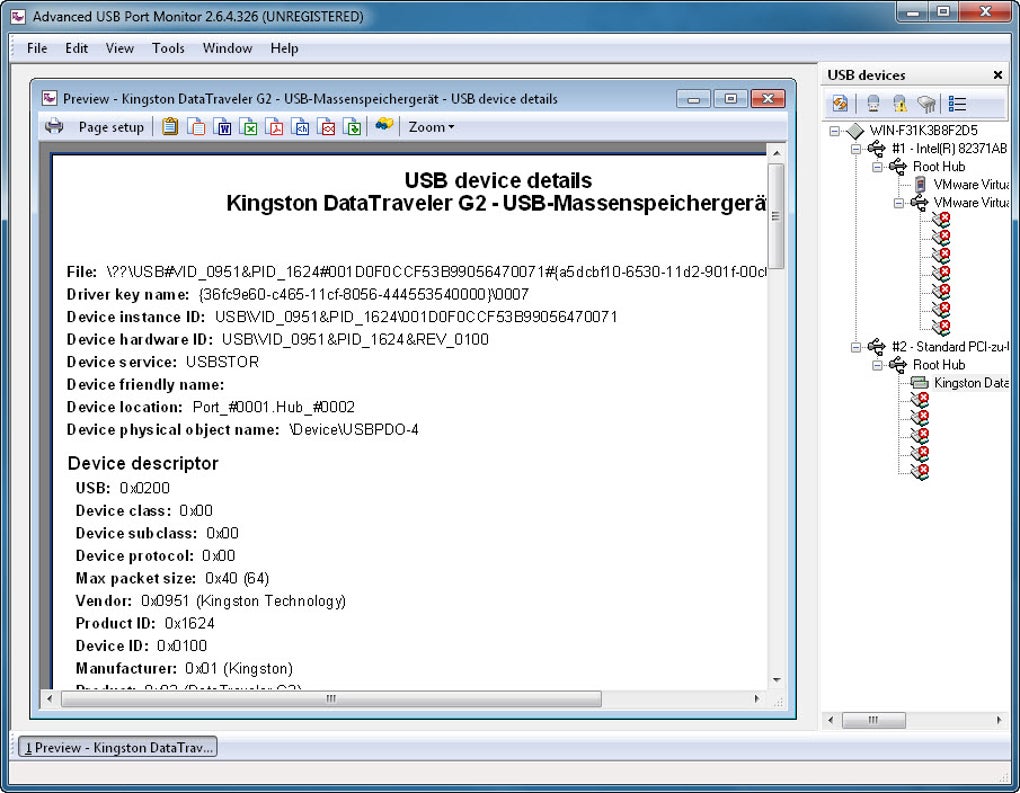Viewport: 1020px width, 793px height.
Task: Select first empty port under VMware hub
Action: point(941,220)
